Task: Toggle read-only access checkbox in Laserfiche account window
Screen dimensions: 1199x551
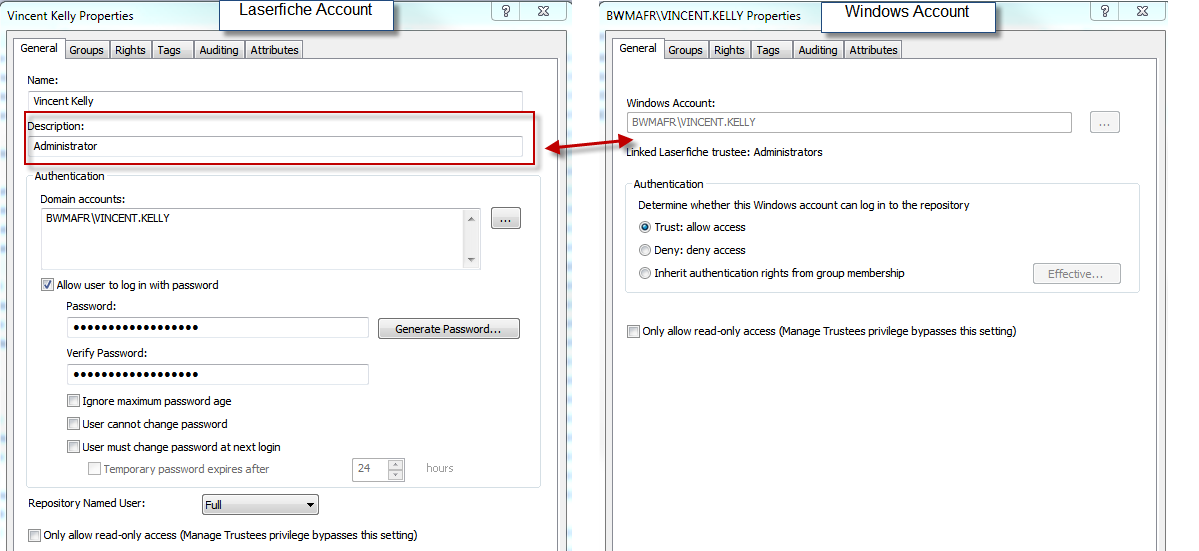Action: pyautogui.click(x=34, y=535)
